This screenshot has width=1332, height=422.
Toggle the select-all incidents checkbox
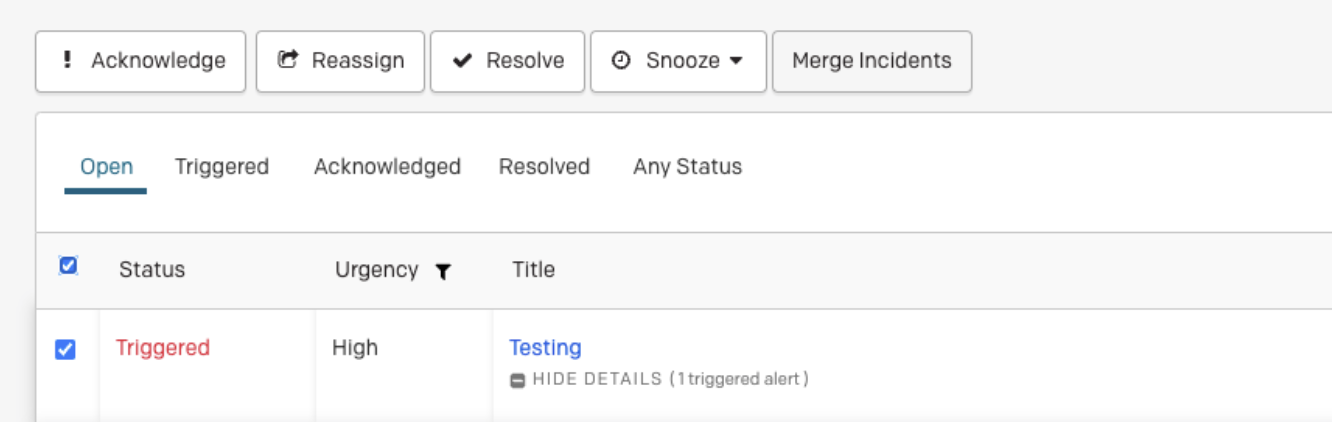pos(68,266)
